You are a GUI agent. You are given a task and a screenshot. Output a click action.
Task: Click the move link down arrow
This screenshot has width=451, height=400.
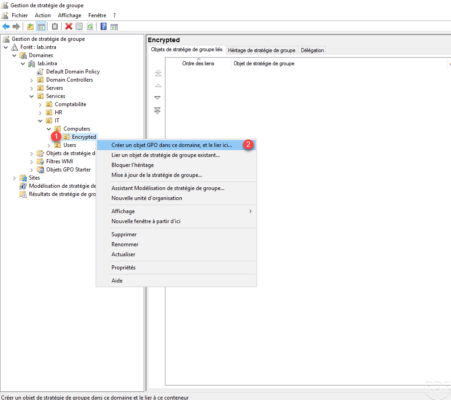[158, 98]
